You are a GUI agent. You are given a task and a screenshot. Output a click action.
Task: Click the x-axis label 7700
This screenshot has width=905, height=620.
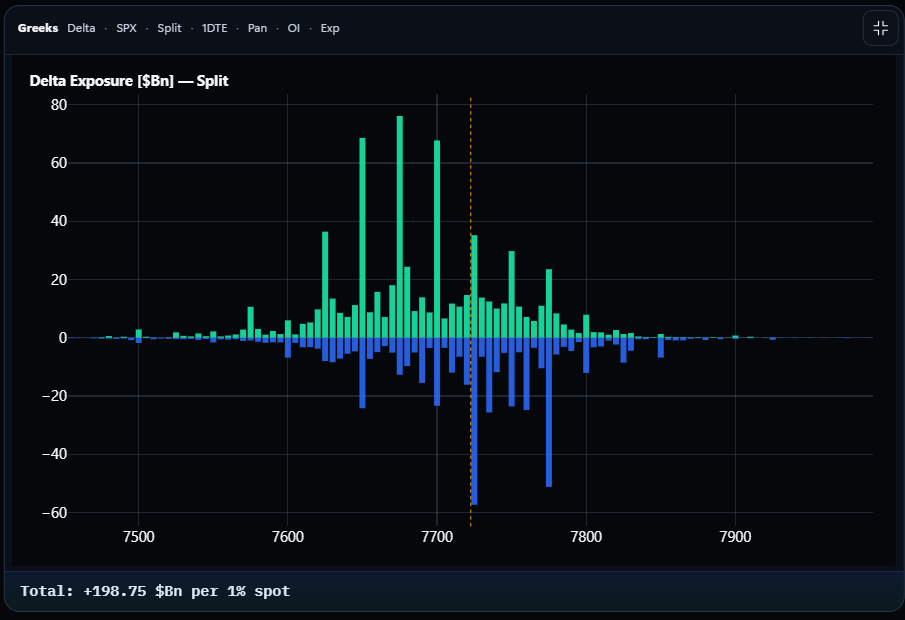click(437, 537)
